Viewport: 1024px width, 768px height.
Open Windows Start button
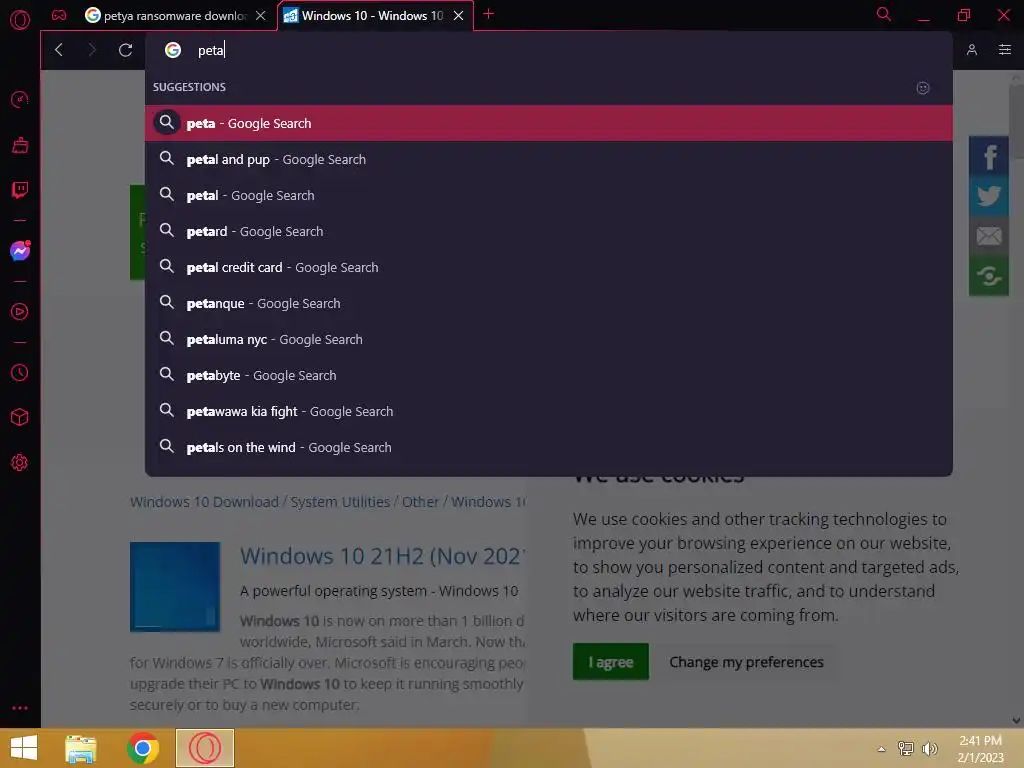point(24,748)
